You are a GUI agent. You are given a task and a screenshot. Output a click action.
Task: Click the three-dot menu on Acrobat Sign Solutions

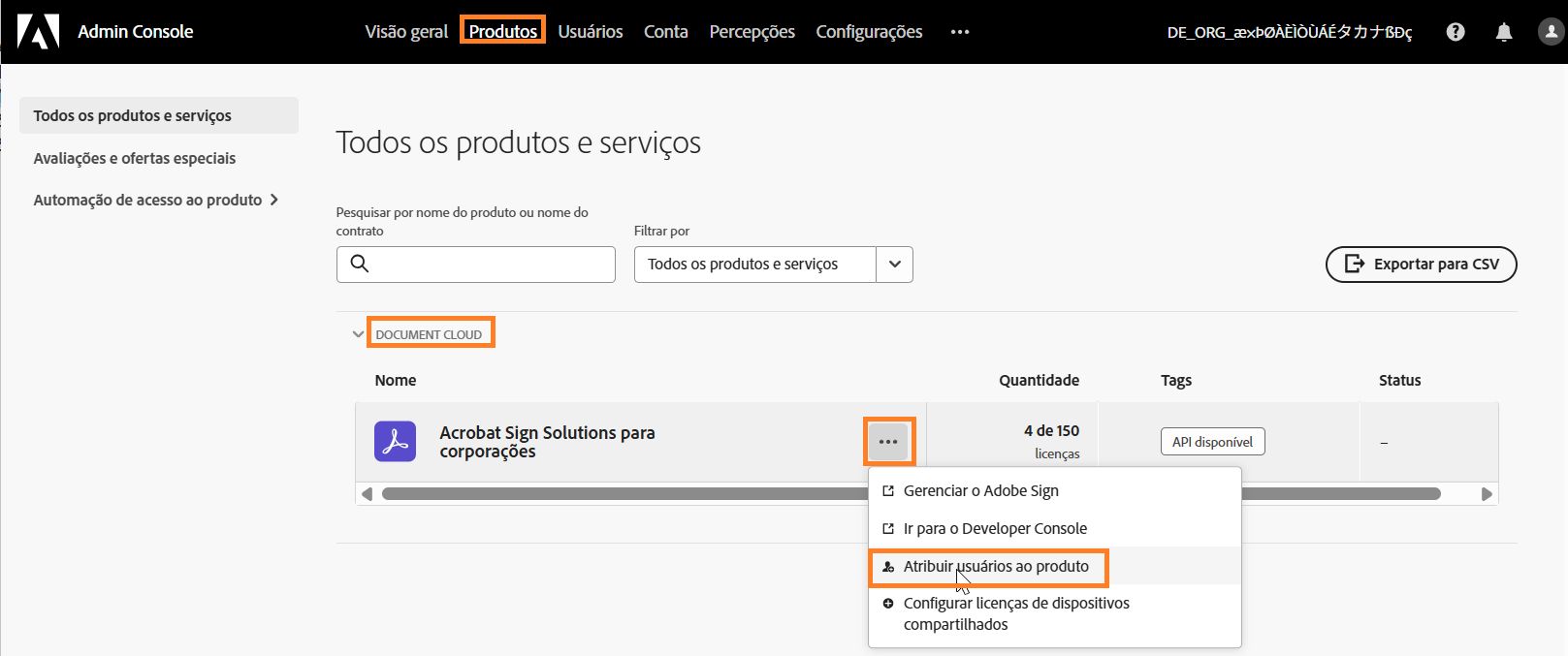(x=888, y=441)
